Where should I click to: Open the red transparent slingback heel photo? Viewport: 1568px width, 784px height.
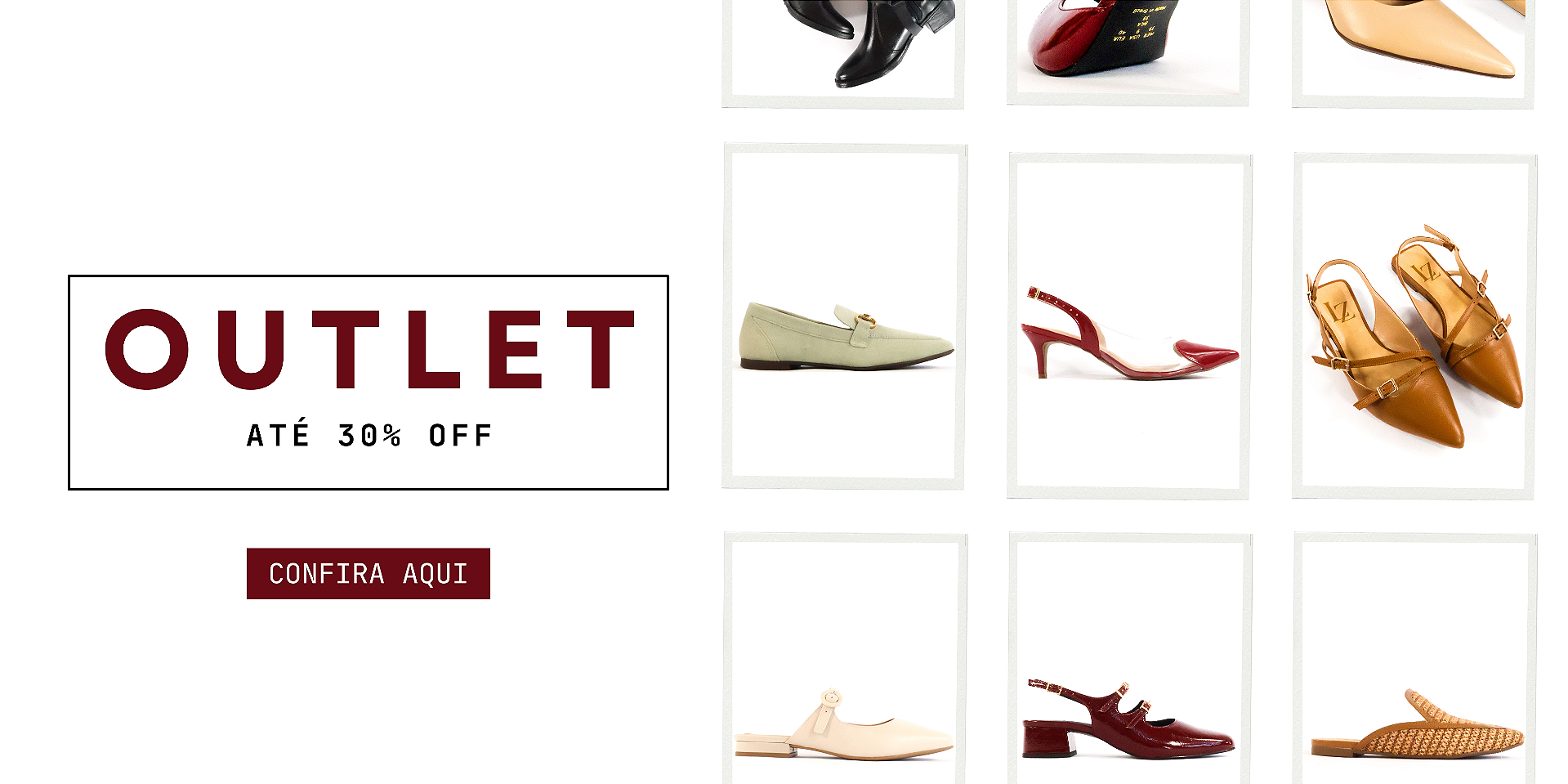[1129, 325]
